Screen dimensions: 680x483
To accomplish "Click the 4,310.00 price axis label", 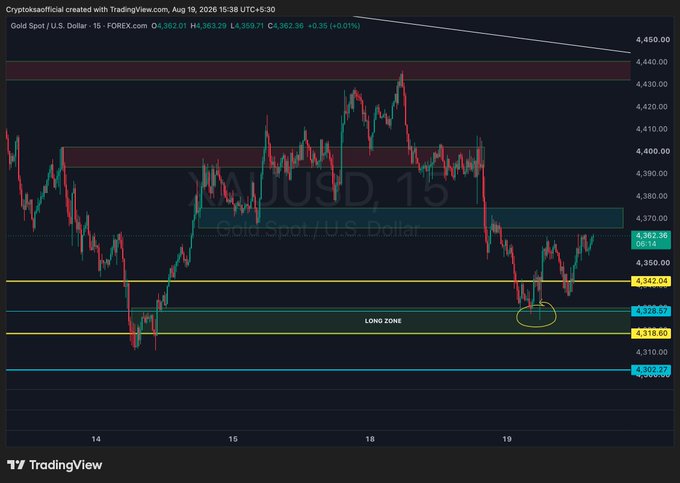I will point(651,352).
